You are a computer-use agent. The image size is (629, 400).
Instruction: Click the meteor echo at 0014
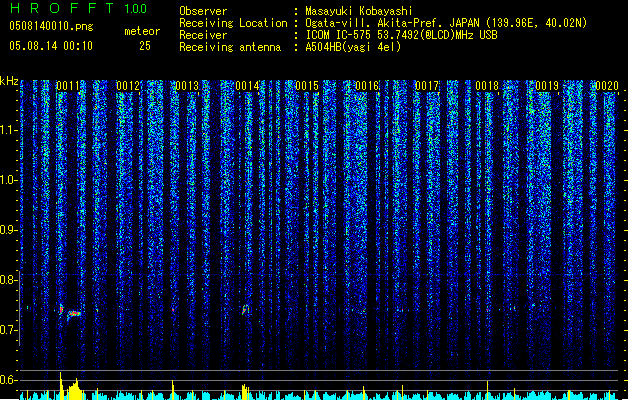pos(246,310)
